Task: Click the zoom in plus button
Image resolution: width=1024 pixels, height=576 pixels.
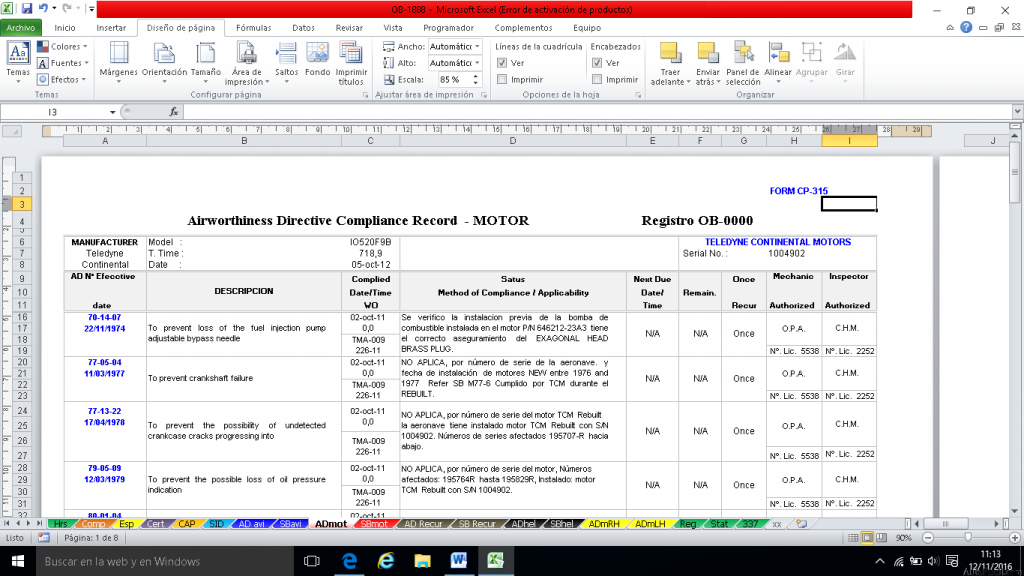Action: (x=1014, y=538)
